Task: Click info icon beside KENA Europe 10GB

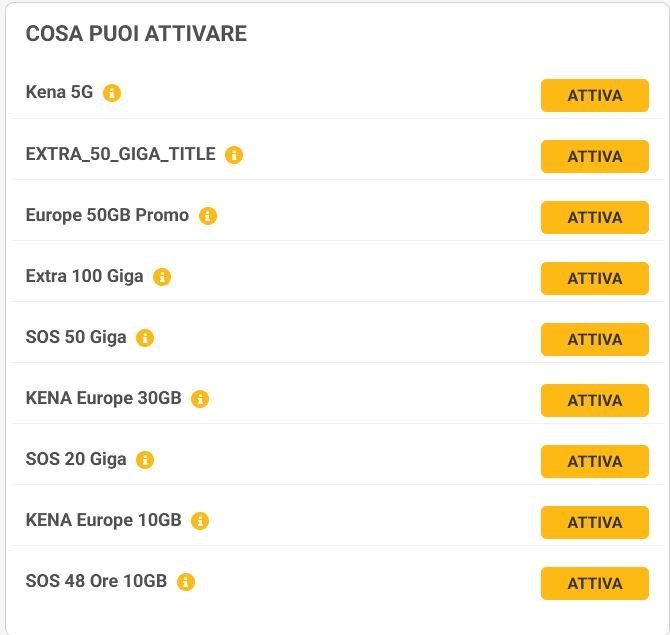Action: click(x=200, y=521)
